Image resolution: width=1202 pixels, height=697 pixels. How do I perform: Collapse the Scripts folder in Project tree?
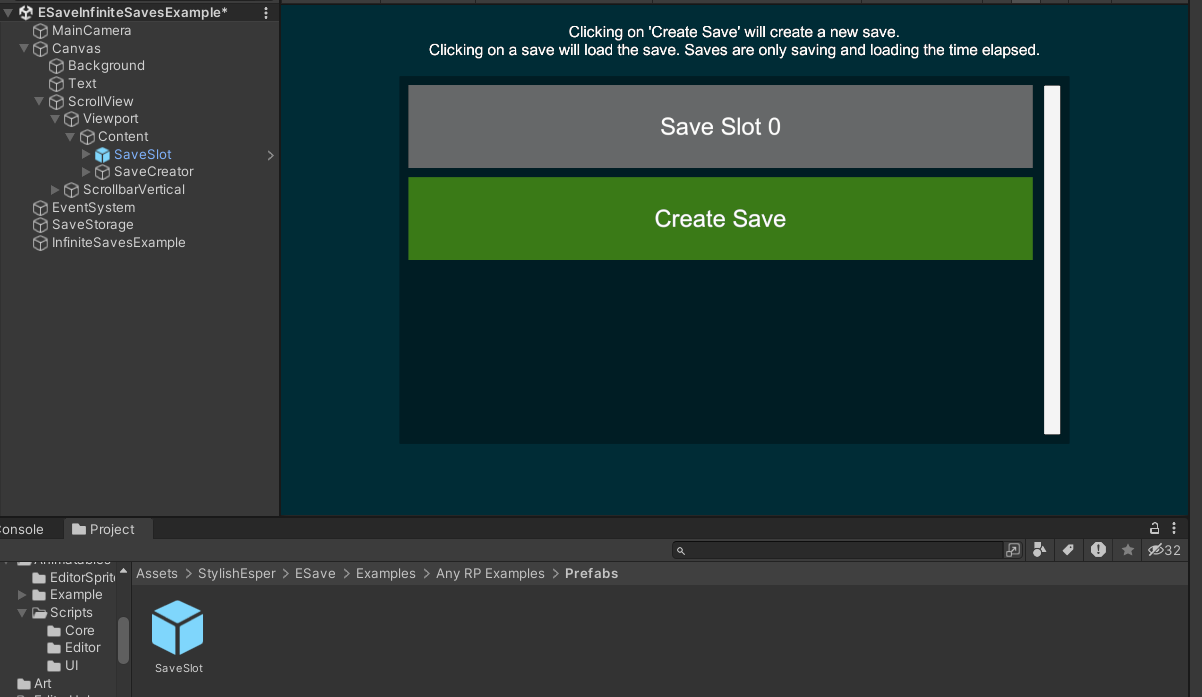coord(23,613)
